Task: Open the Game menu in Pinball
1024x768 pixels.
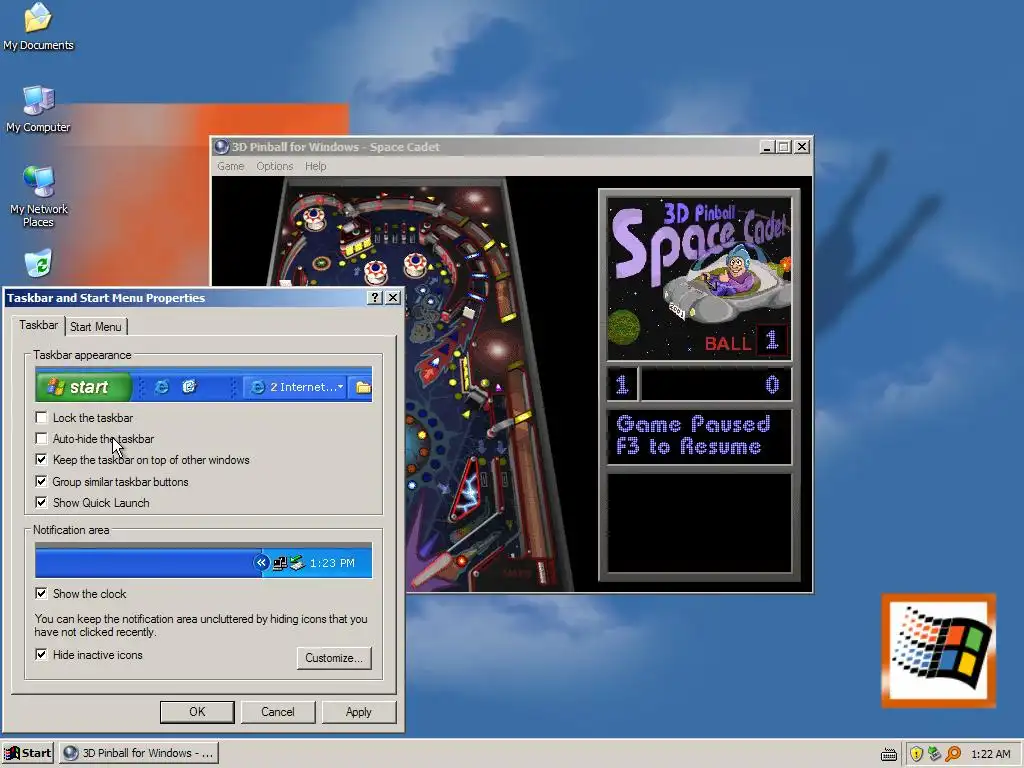Action: pyautogui.click(x=231, y=167)
